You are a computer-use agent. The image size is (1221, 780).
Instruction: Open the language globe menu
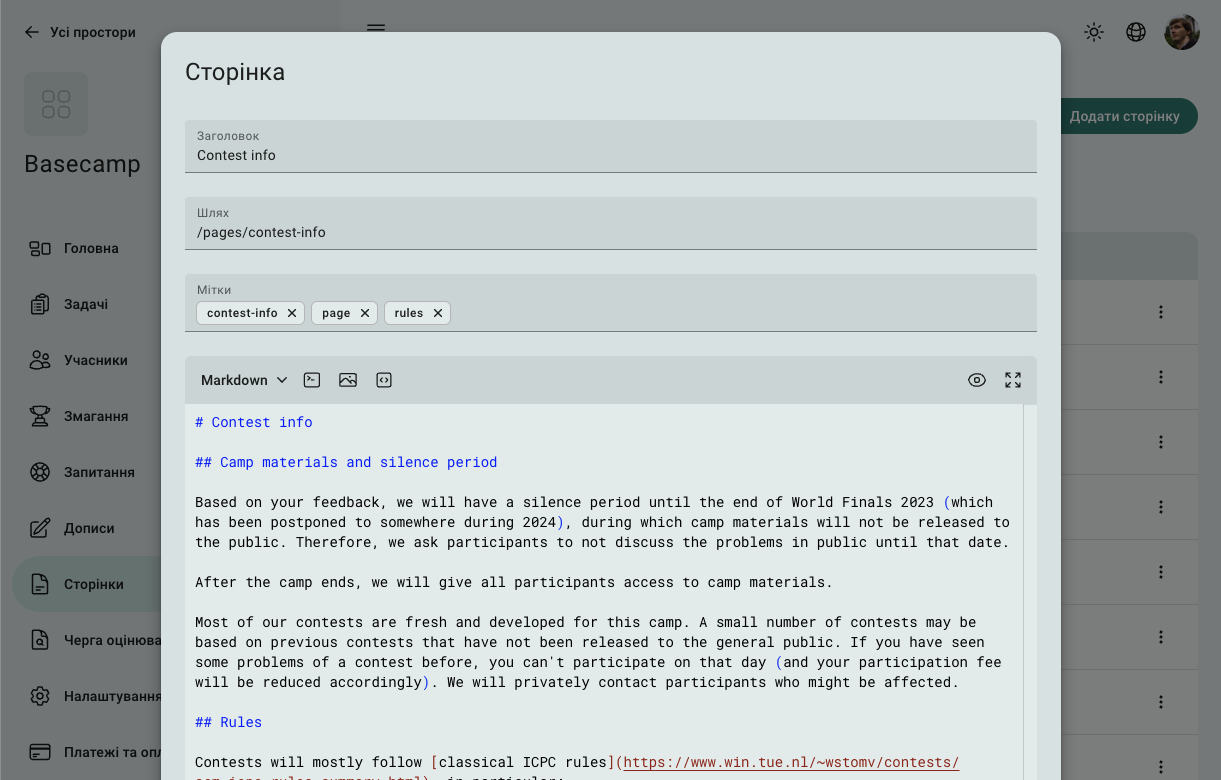(x=1136, y=32)
